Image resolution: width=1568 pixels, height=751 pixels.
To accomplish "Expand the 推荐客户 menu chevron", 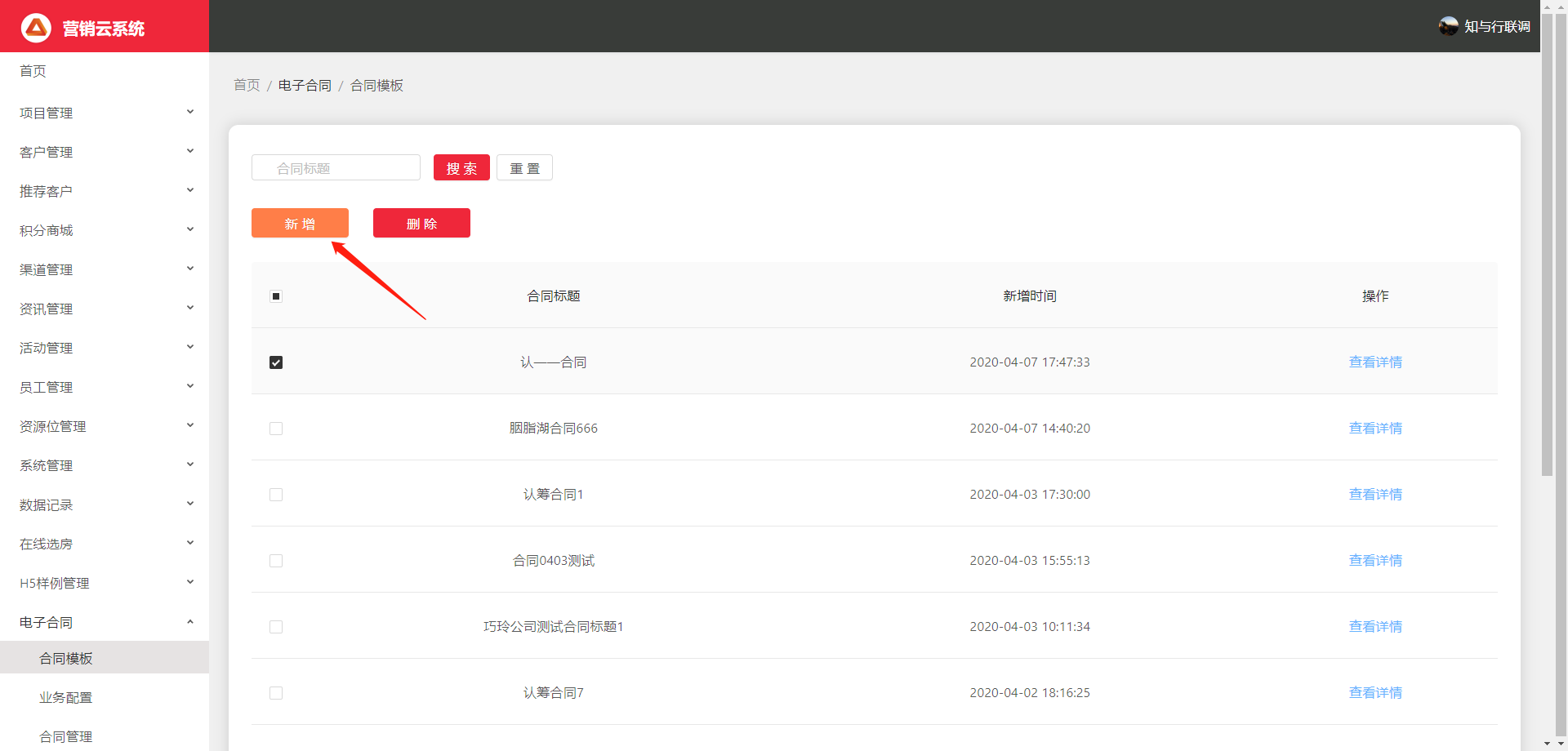I will (190, 190).
